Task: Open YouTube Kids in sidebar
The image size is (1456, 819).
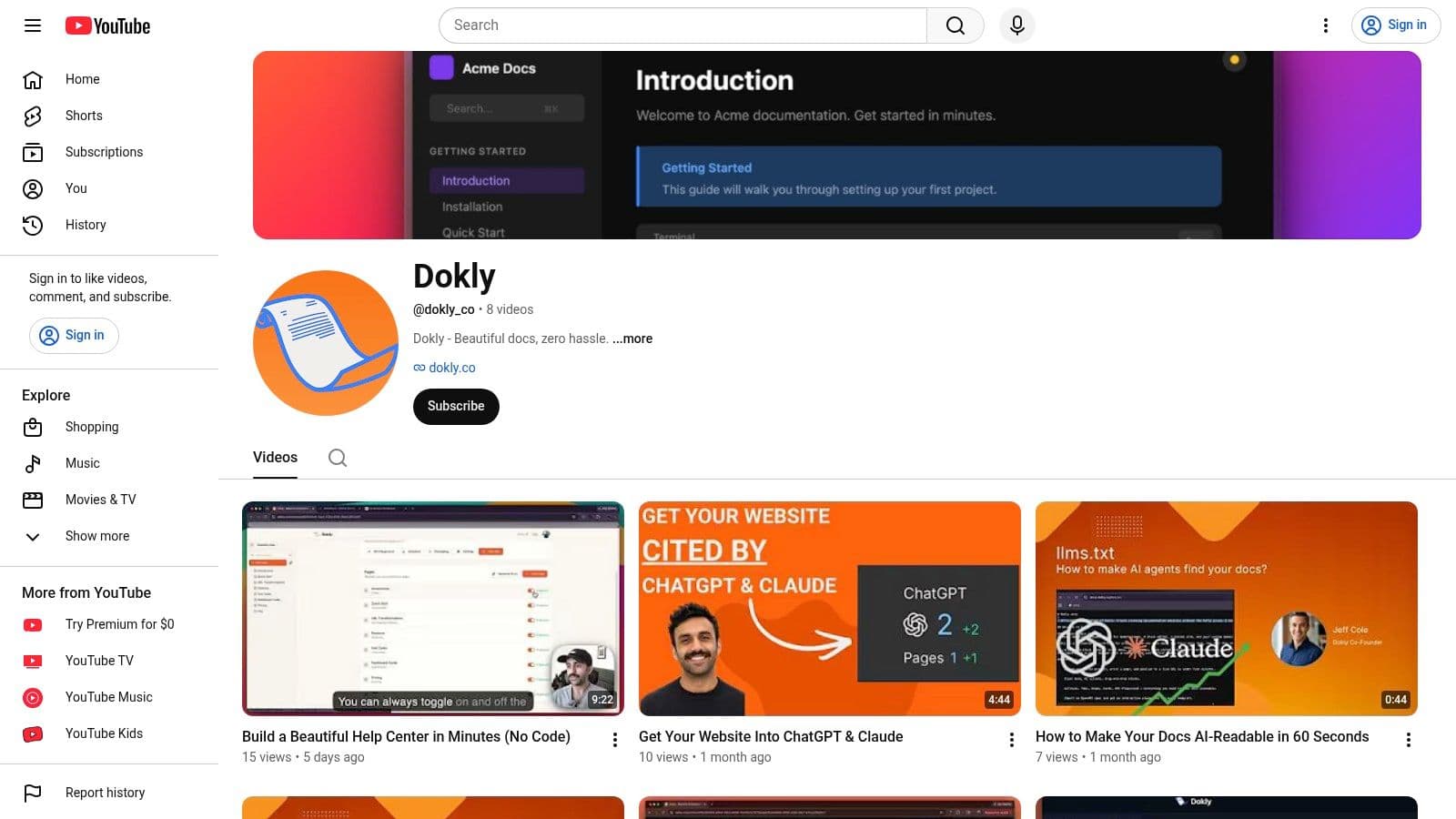Action: pos(109,733)
